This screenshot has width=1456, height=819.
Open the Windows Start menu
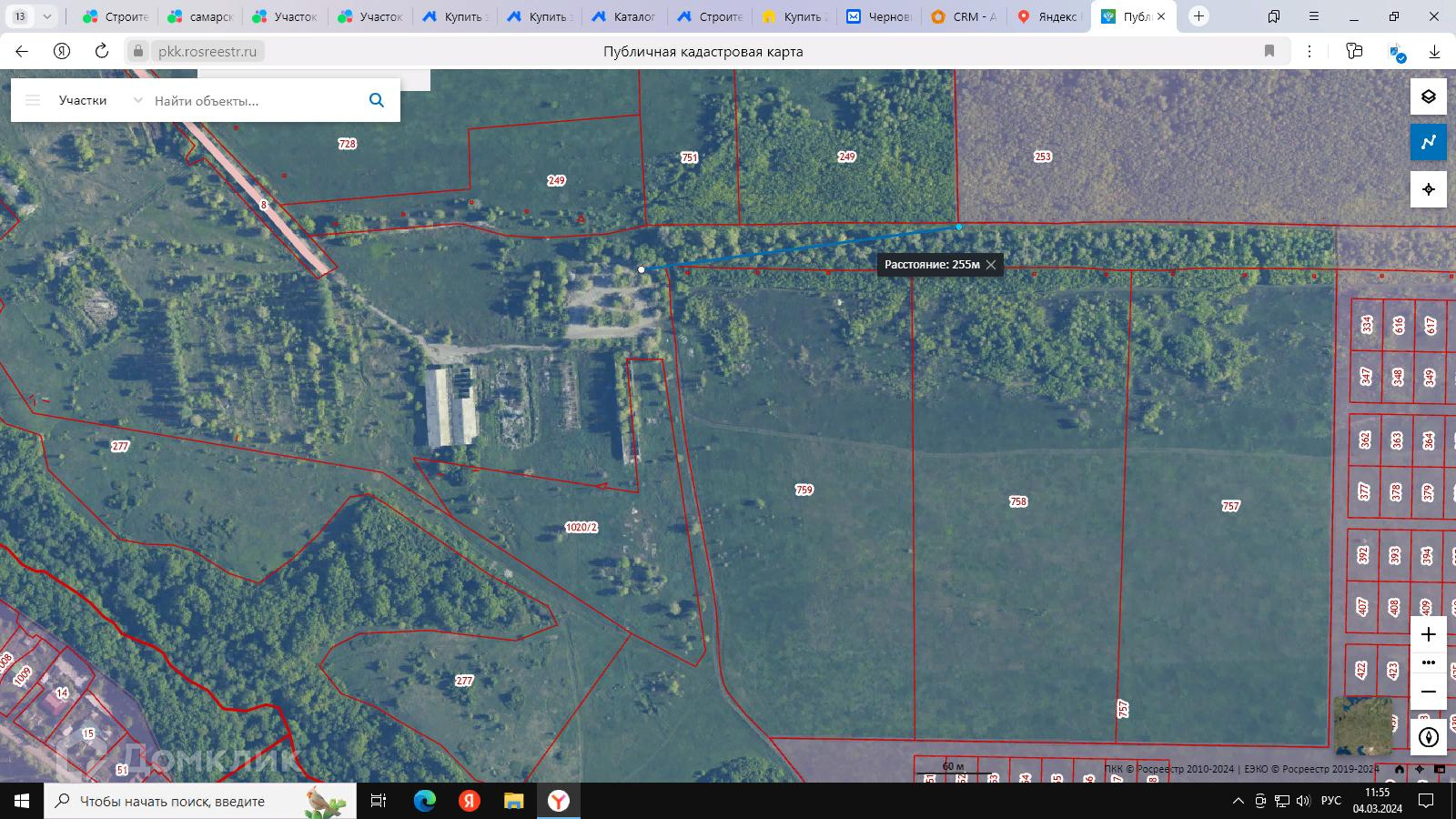[x=22, y=801]
